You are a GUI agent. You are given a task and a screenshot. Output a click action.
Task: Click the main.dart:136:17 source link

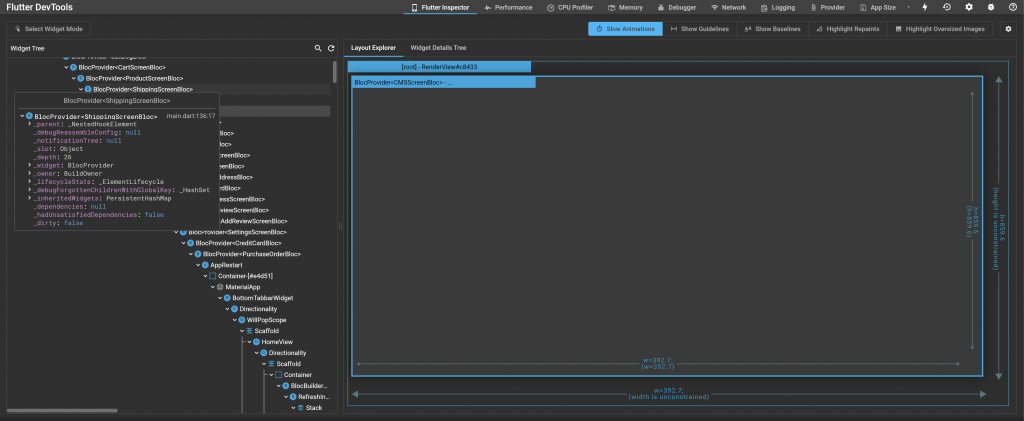191,116
